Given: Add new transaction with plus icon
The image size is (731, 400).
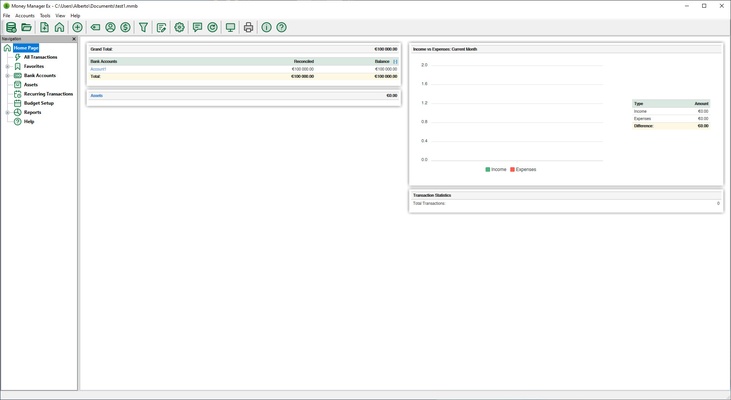Looking at the screenshot, I should (77, 28).
